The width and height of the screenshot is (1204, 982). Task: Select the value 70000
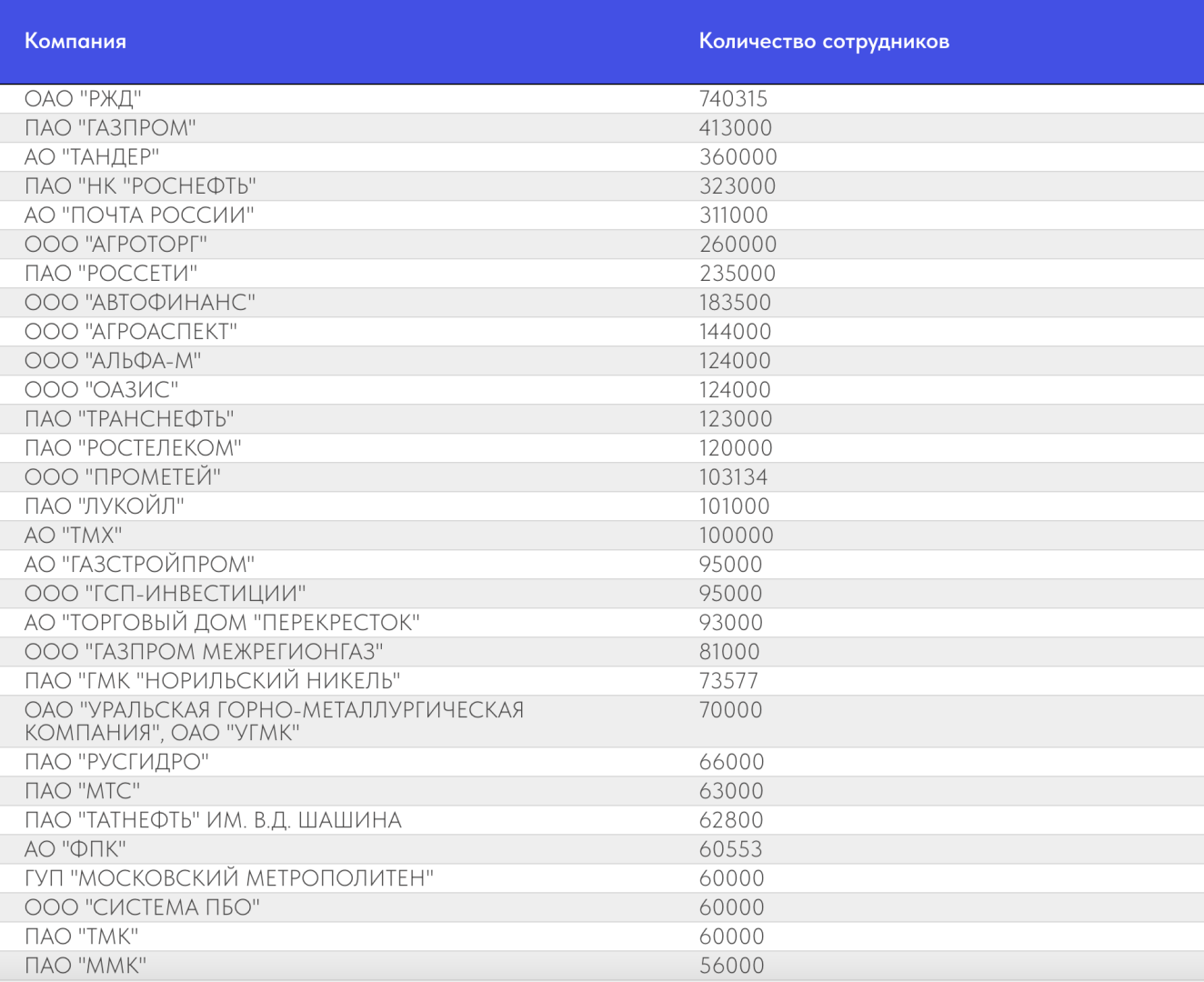pyautogui.click(x=730, y=709)
